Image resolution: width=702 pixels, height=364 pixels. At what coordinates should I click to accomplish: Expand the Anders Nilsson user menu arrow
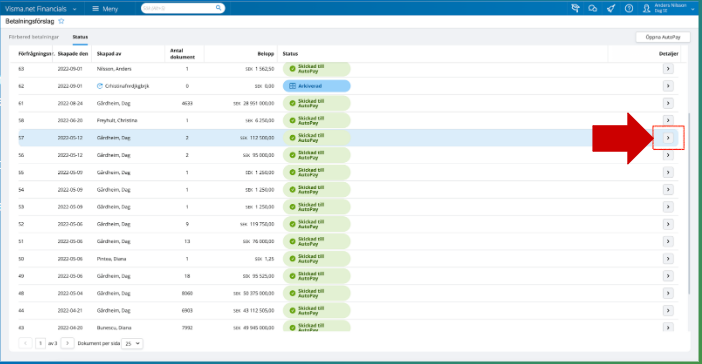[693, 9]
